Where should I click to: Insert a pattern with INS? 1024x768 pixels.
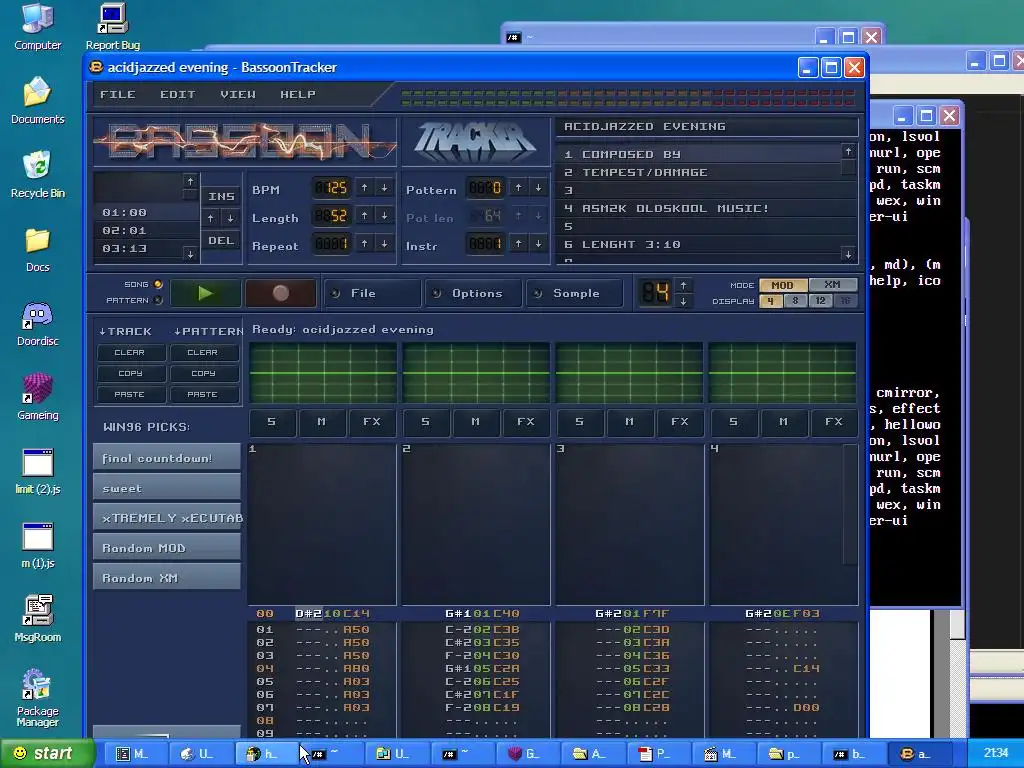click(221, 196)
